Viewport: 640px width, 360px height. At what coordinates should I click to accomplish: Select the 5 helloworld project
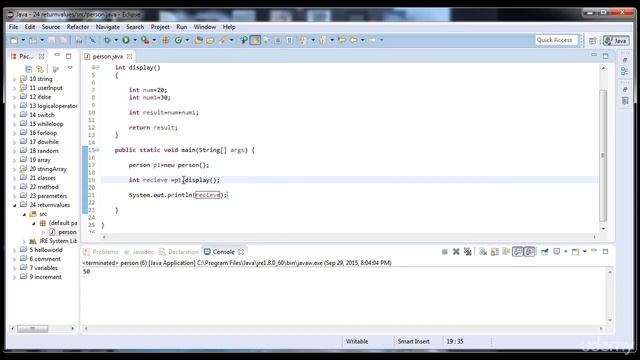tap(42, 250)
